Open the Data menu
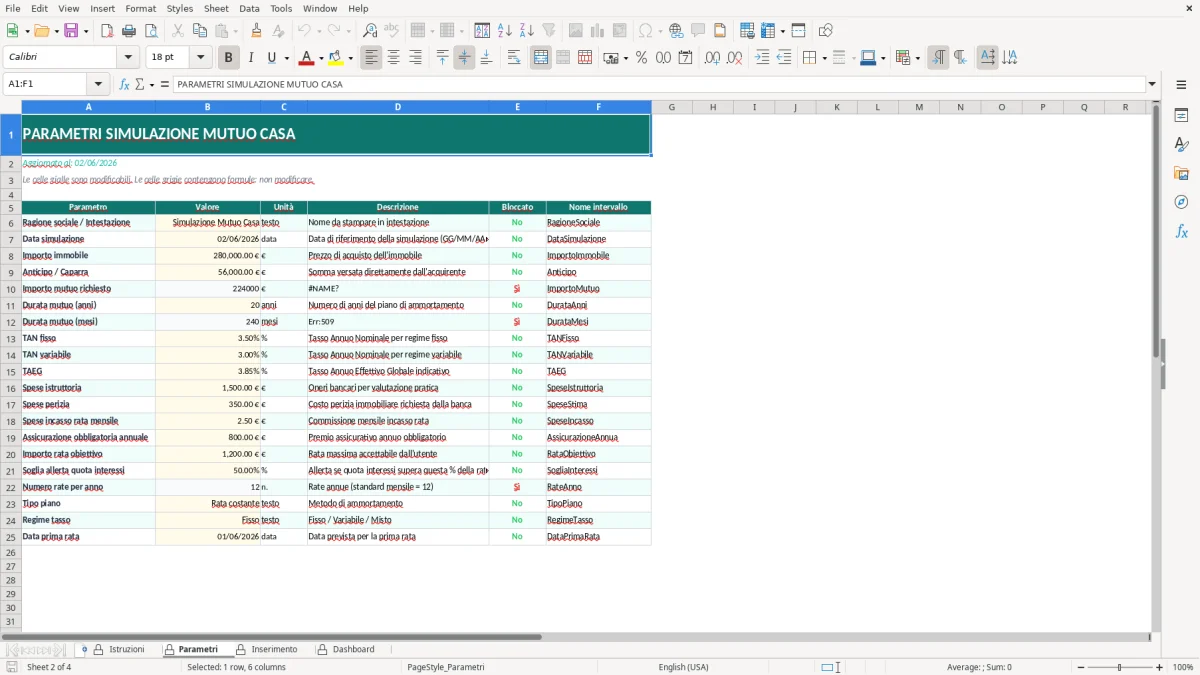This screenshot has width=1200, height=675. (x=249, y=8)
